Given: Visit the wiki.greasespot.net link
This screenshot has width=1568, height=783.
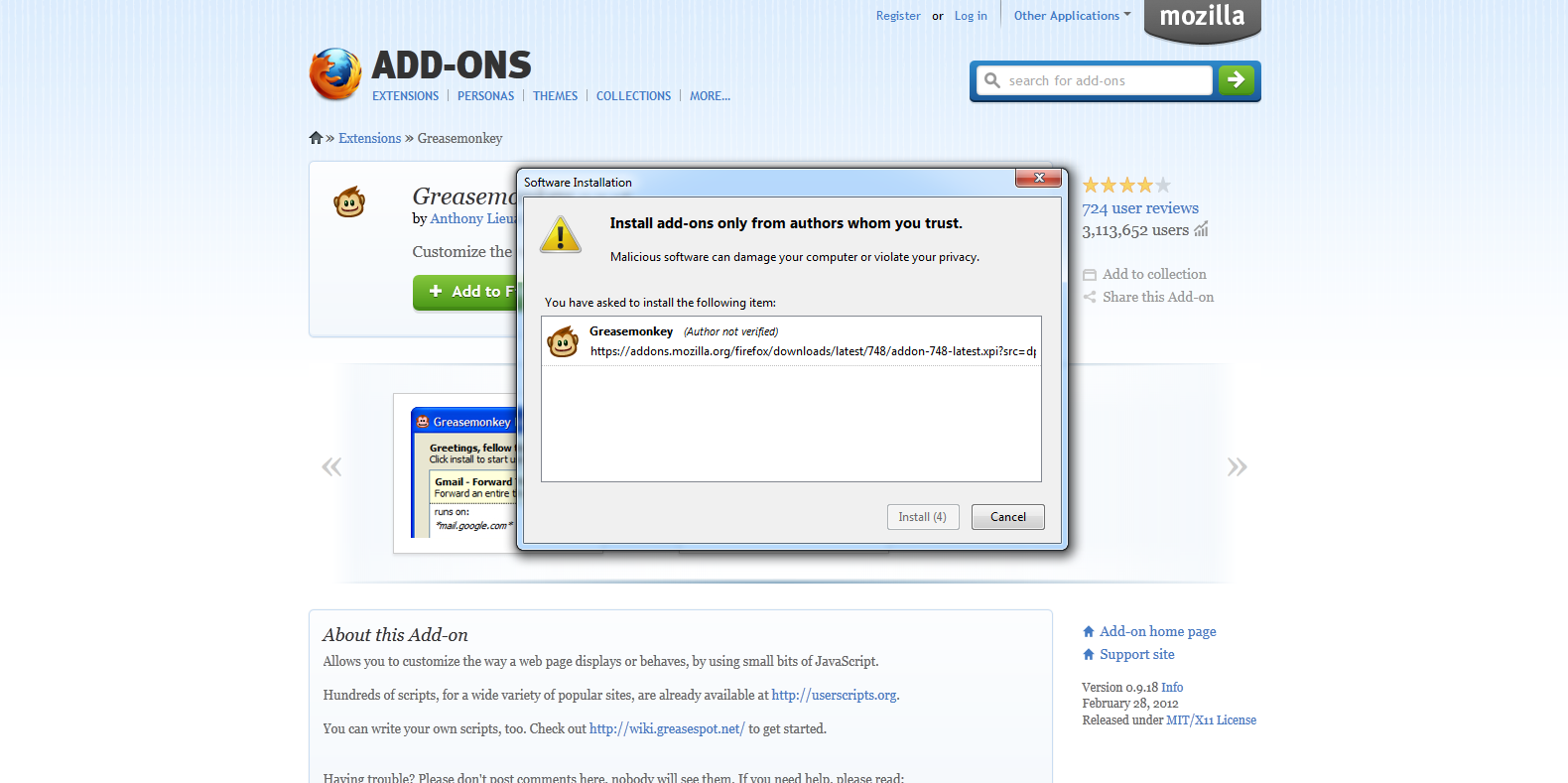Looking at the screenshot, I should [667, 729].
